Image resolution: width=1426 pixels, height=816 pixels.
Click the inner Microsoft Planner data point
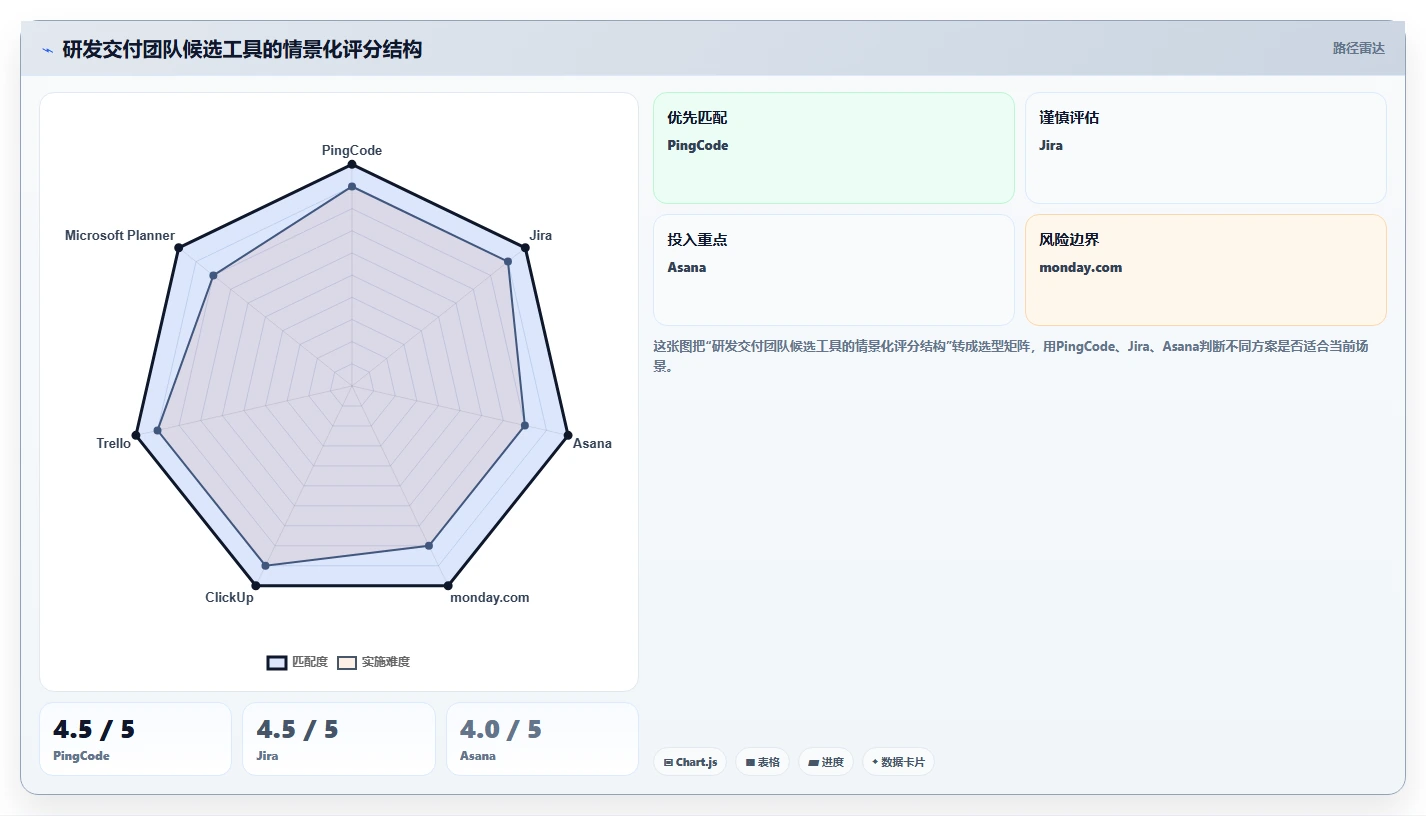[x=212, y=274]
